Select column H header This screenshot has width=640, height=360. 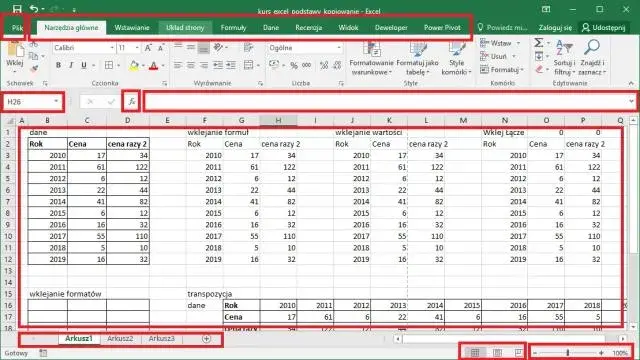(x=278, y=120)
